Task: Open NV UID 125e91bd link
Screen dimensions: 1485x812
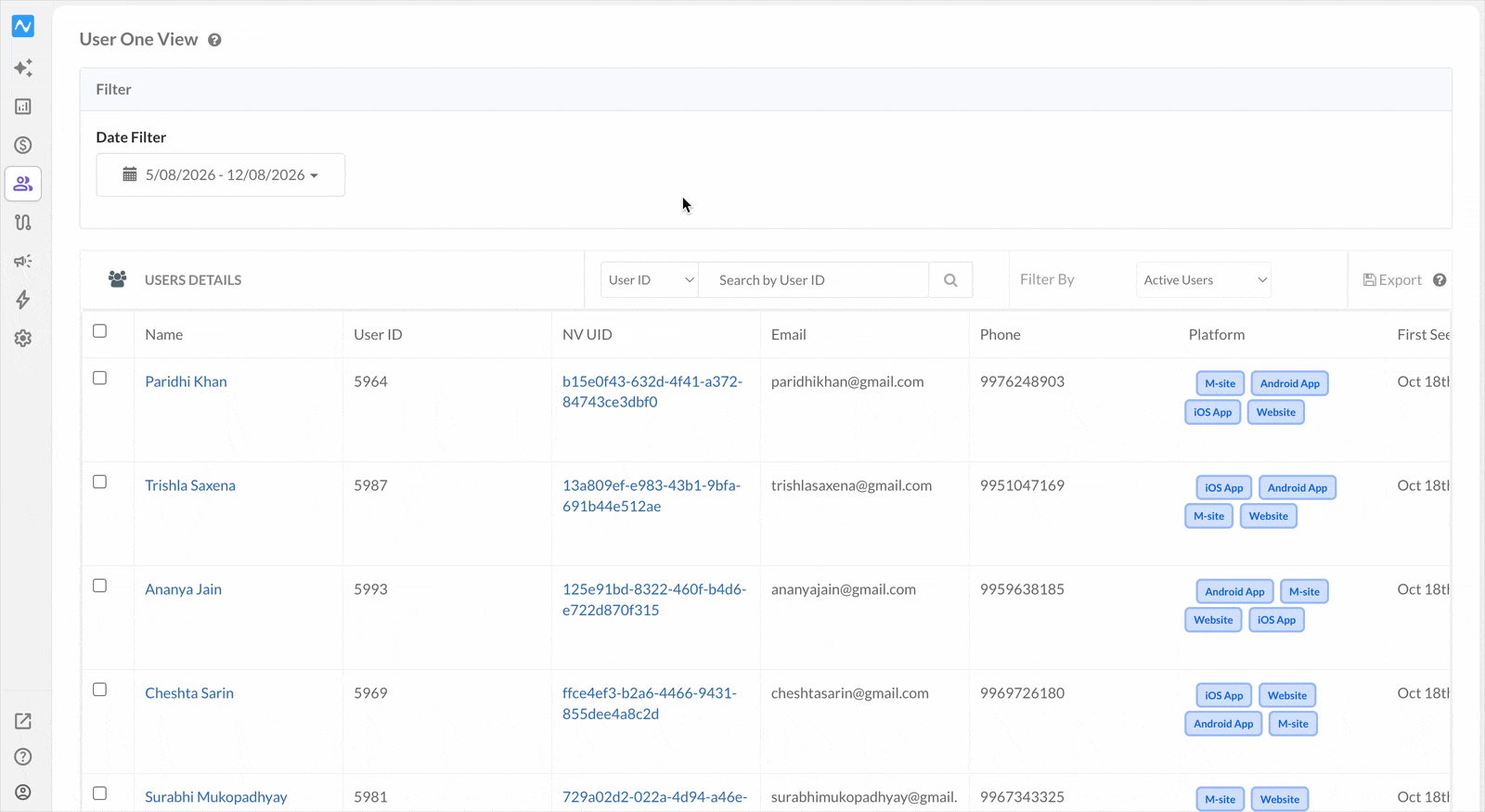Action: click(654, 599)
